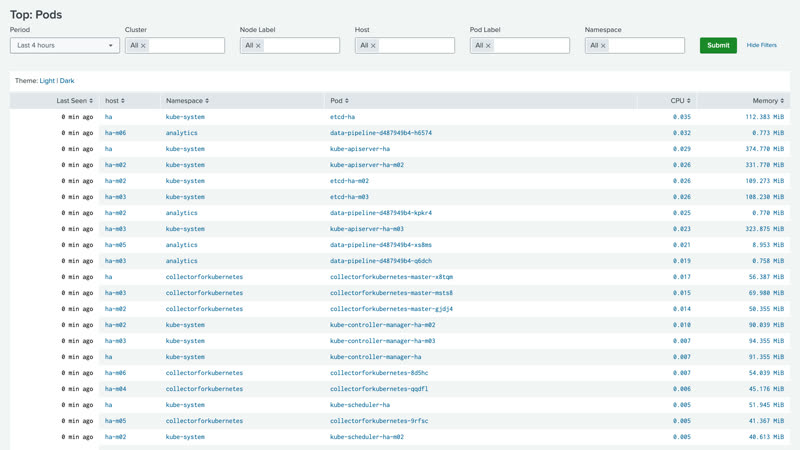Viewport: 800px width, 450px height.
Task: Click namespace analytics in data-pipeline kpkr4 row
Action: click(x=182, y=213)
